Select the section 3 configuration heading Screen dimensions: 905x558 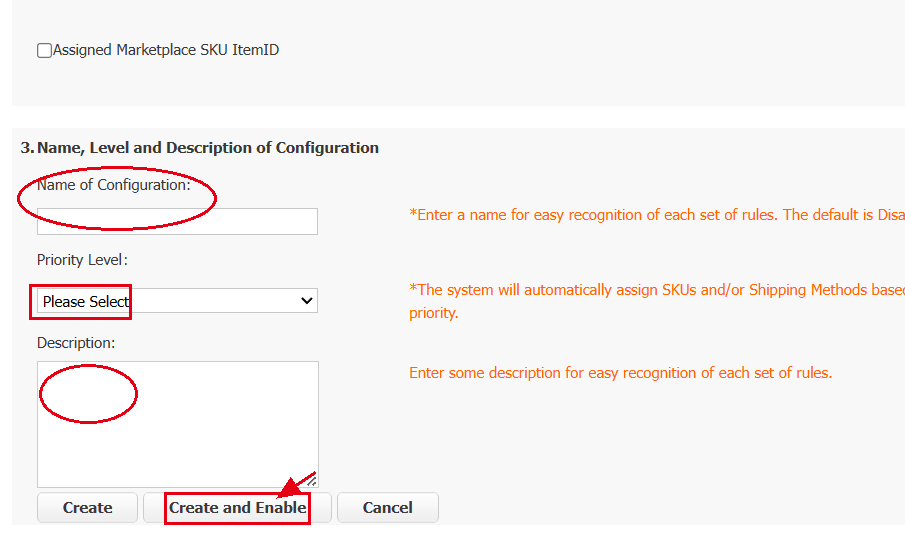coord(200,148)
